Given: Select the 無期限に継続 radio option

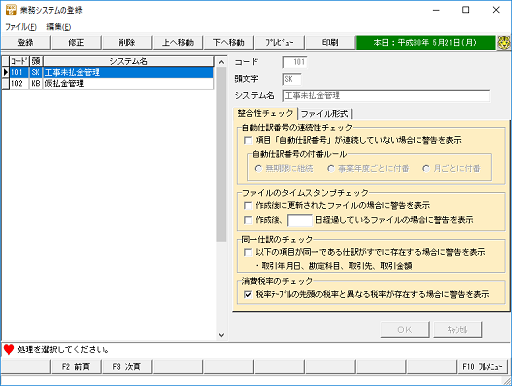Looking at the screenshot, I should pos(258,169).
